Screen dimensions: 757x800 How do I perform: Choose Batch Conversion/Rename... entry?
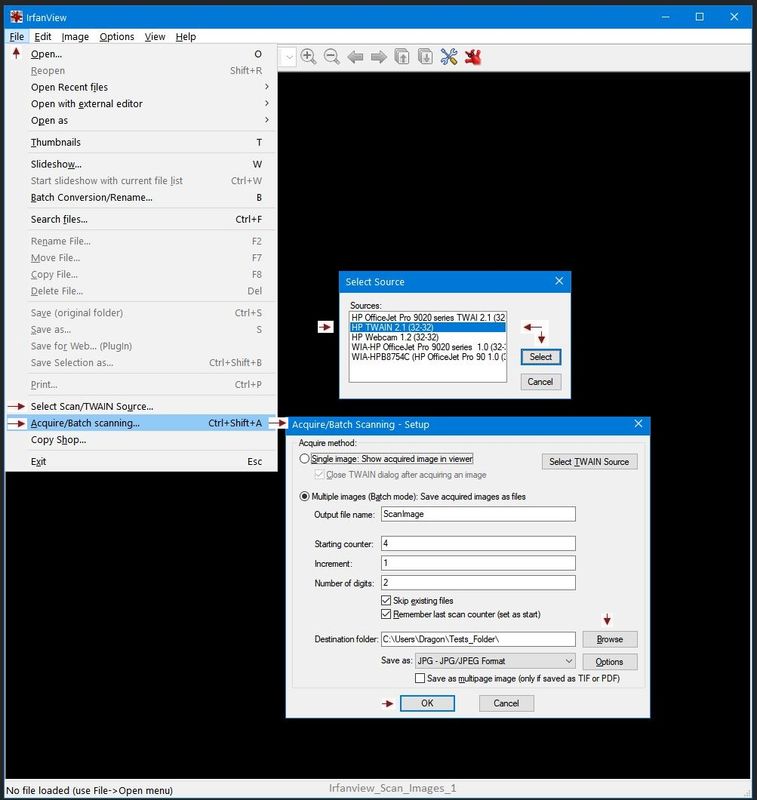coord(141,197)
